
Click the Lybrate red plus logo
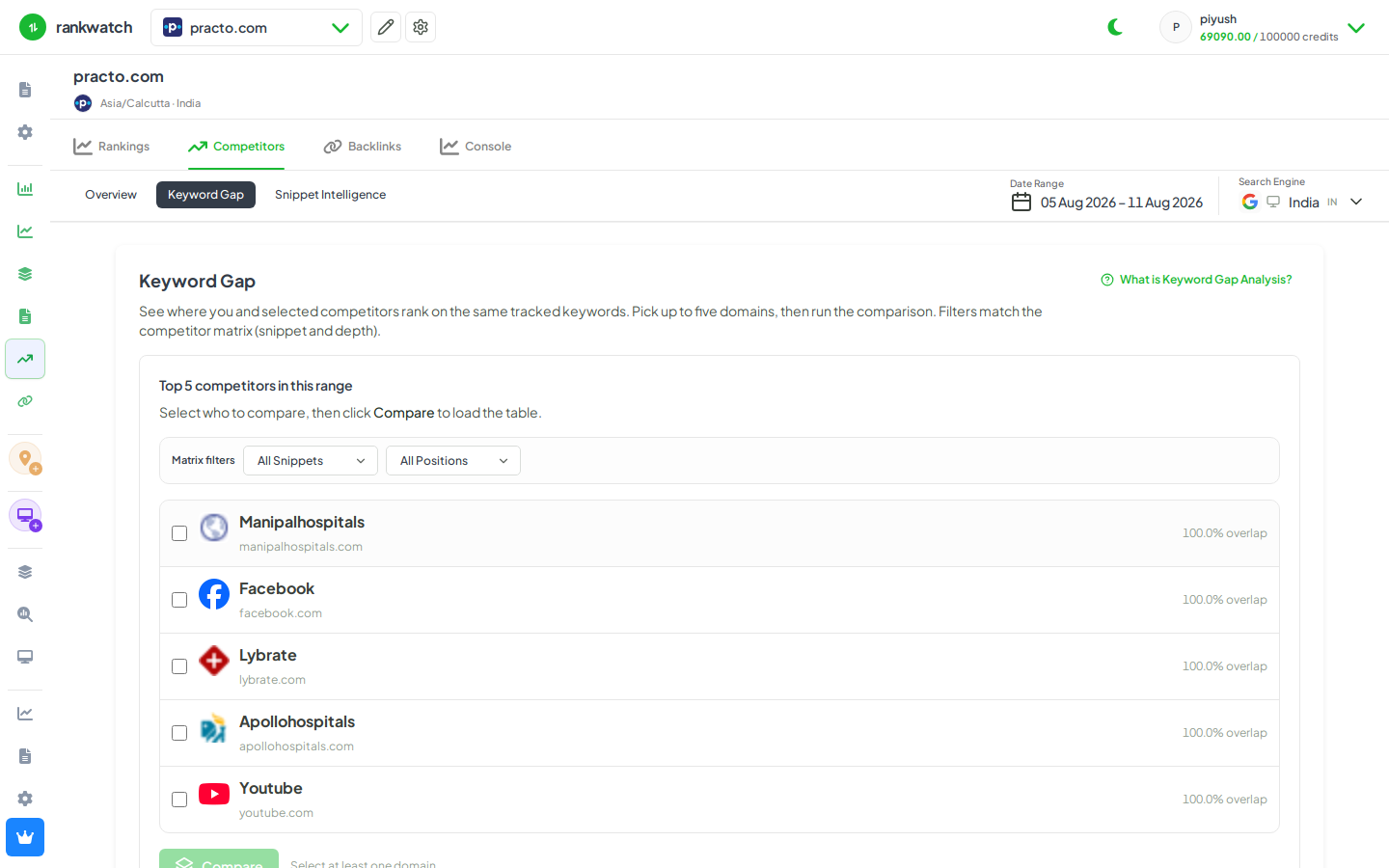coord(214,661)
